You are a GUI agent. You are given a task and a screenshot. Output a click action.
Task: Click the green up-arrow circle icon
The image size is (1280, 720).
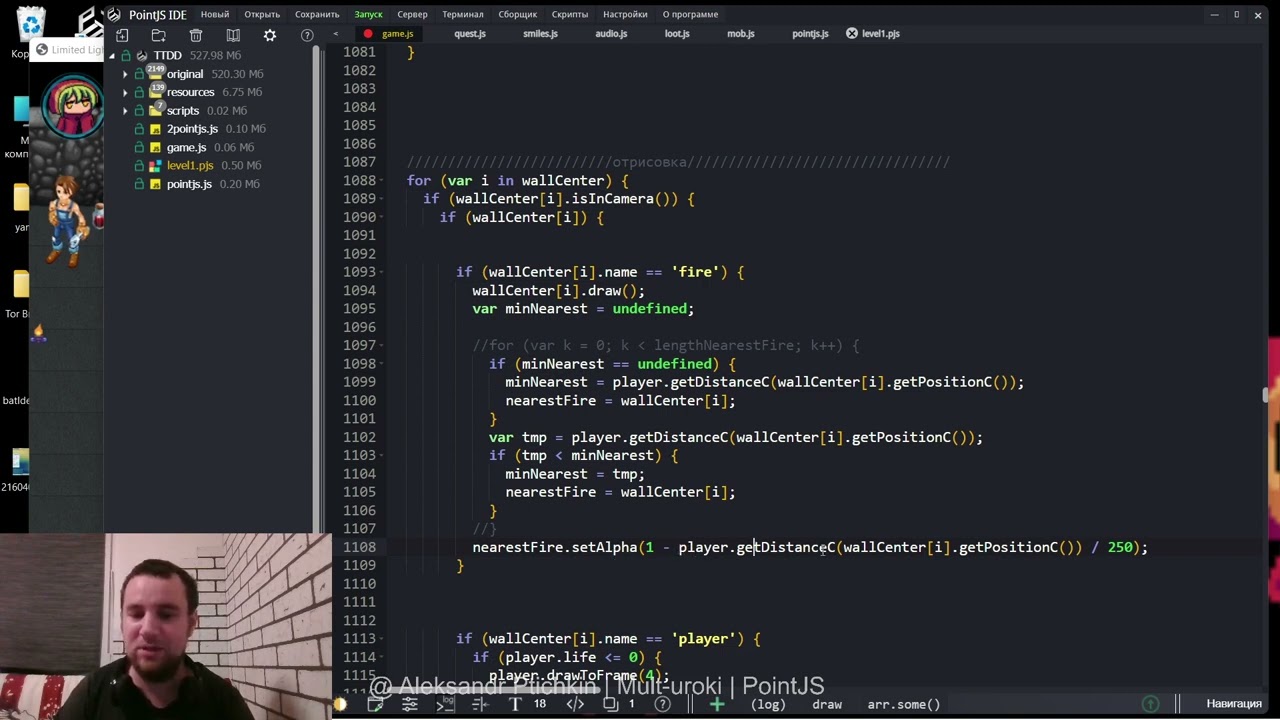pyautogui.click(x=1150, y=704)
